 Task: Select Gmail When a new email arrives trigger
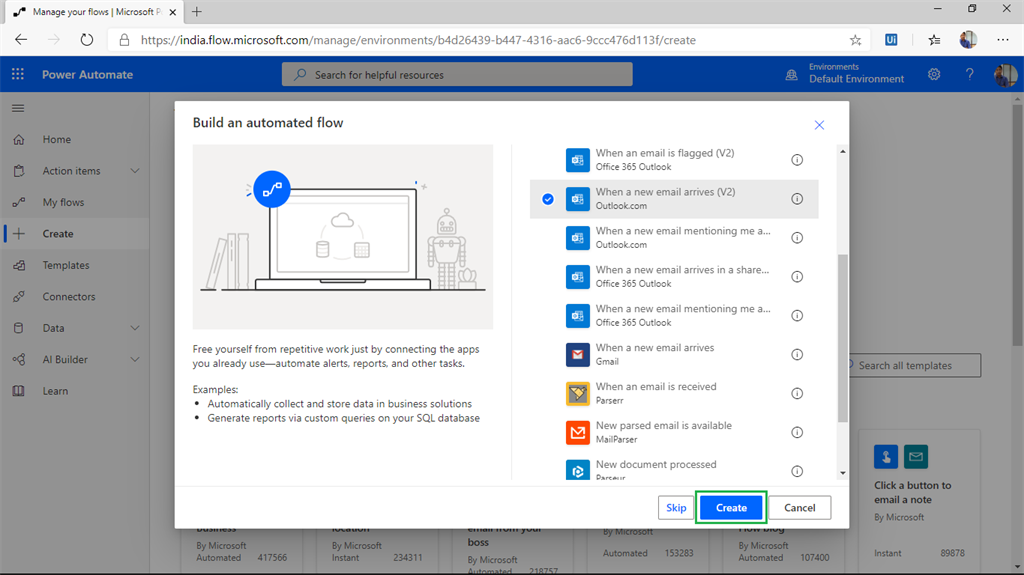pos(673,354)
